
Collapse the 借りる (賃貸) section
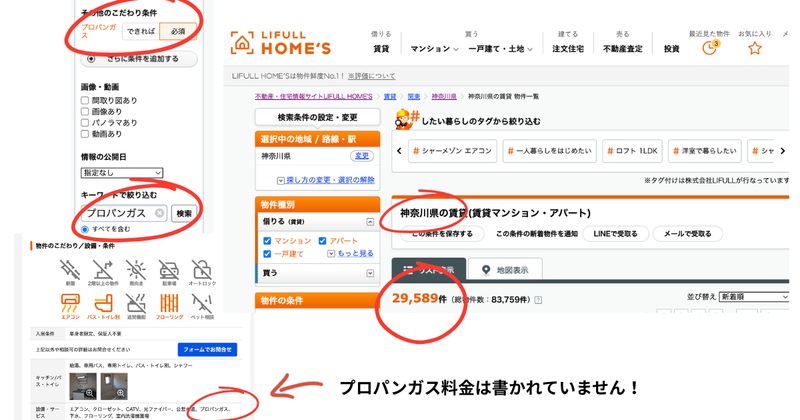[370, 221]
